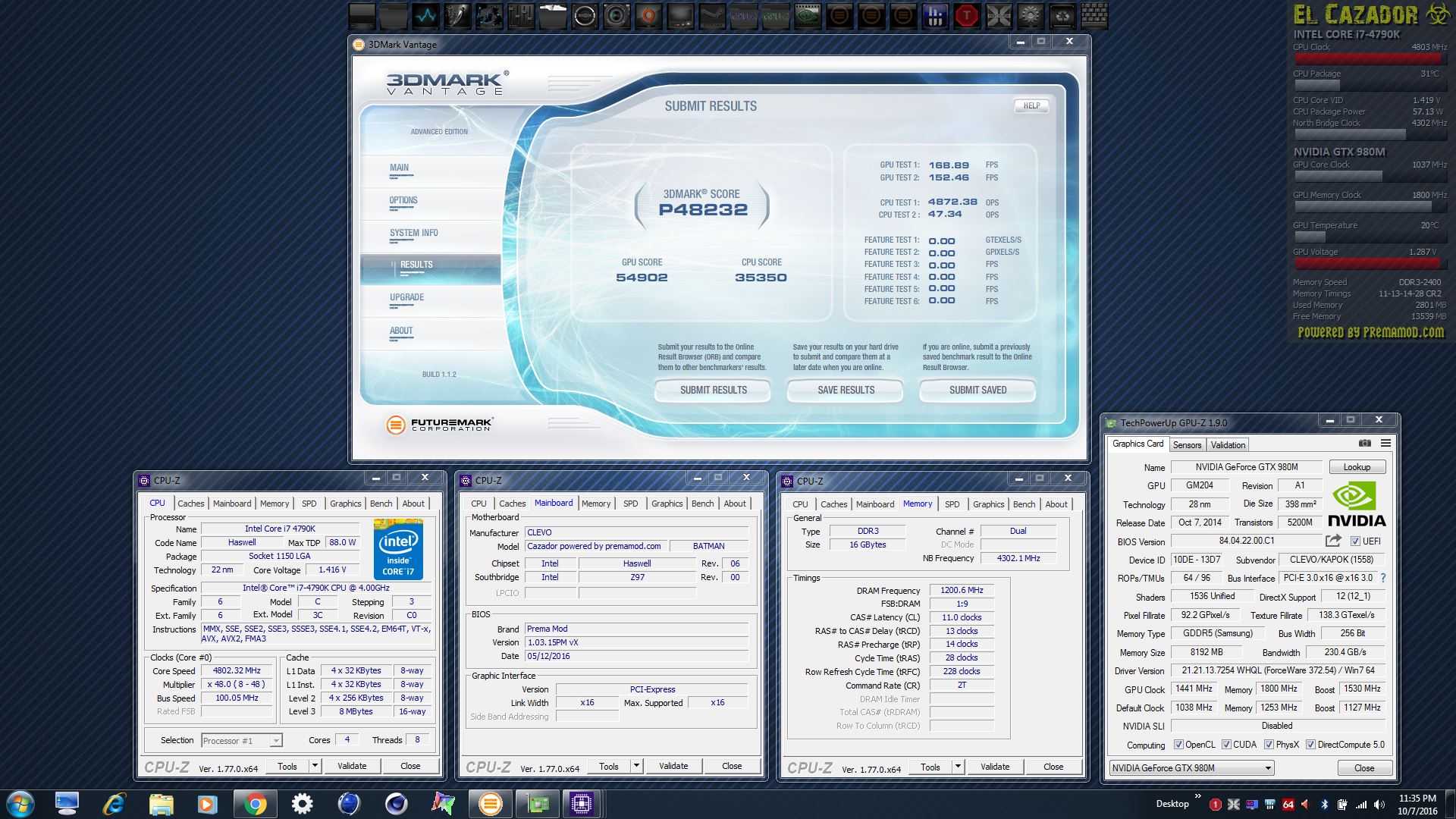This screenshot has width=1456, height=819.
Task: Open the keyboard icon in the top dock
Action: coord(1094,15)
